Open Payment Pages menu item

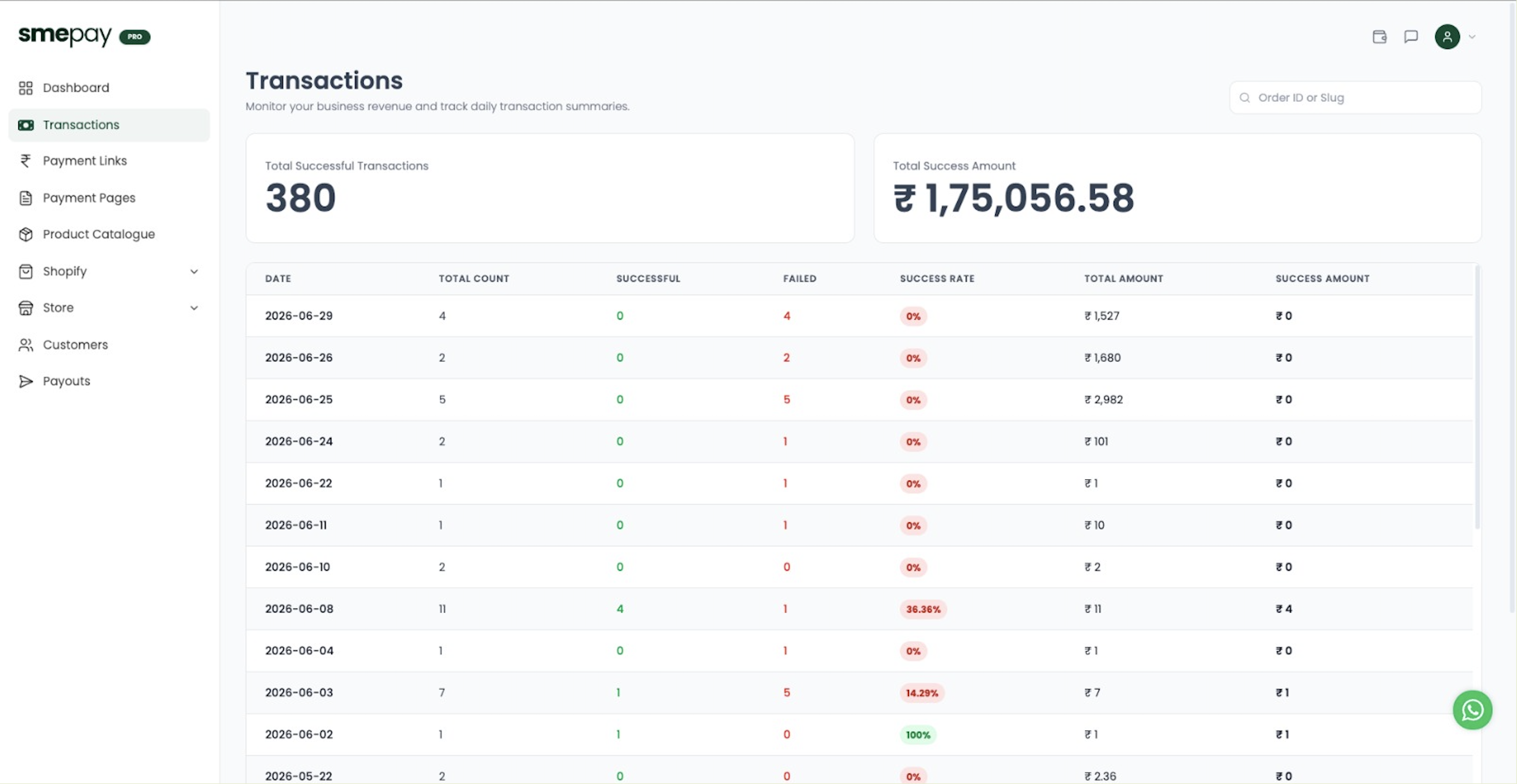point(109,198)
